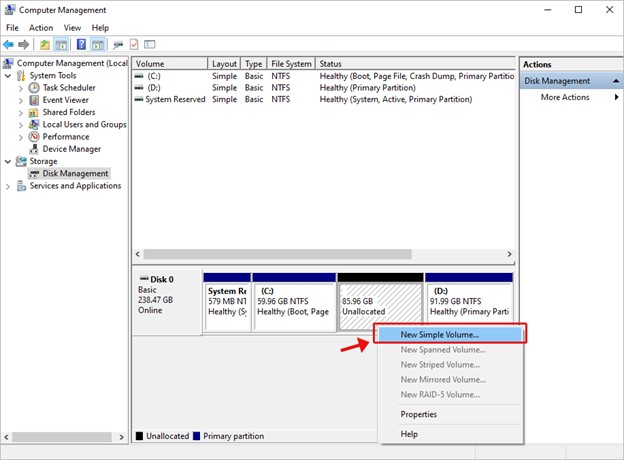Click the blue Primary partition legend swatch

(x=196, y=436)
